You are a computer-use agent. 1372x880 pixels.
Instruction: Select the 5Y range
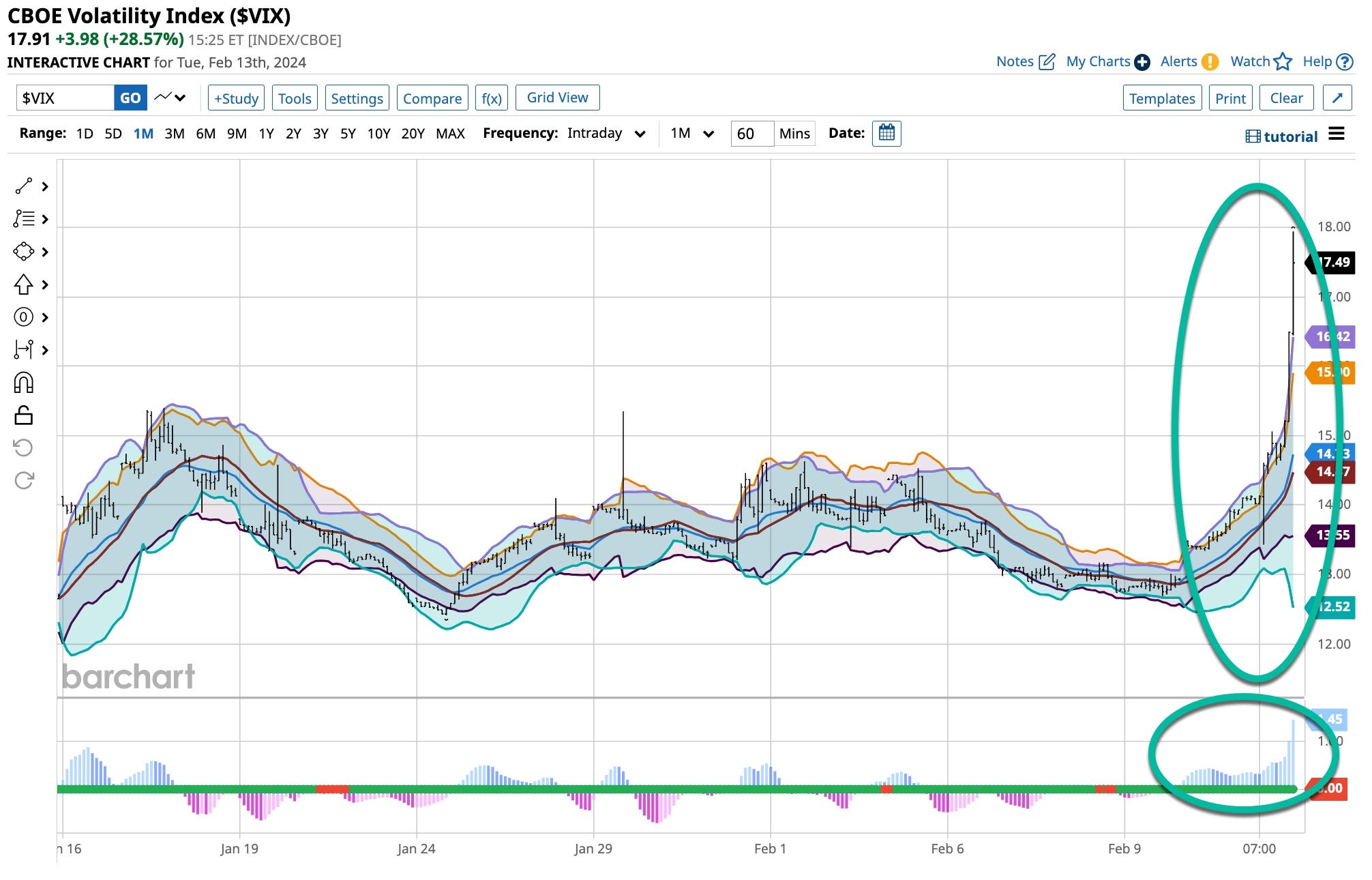(x=348, y=134)
